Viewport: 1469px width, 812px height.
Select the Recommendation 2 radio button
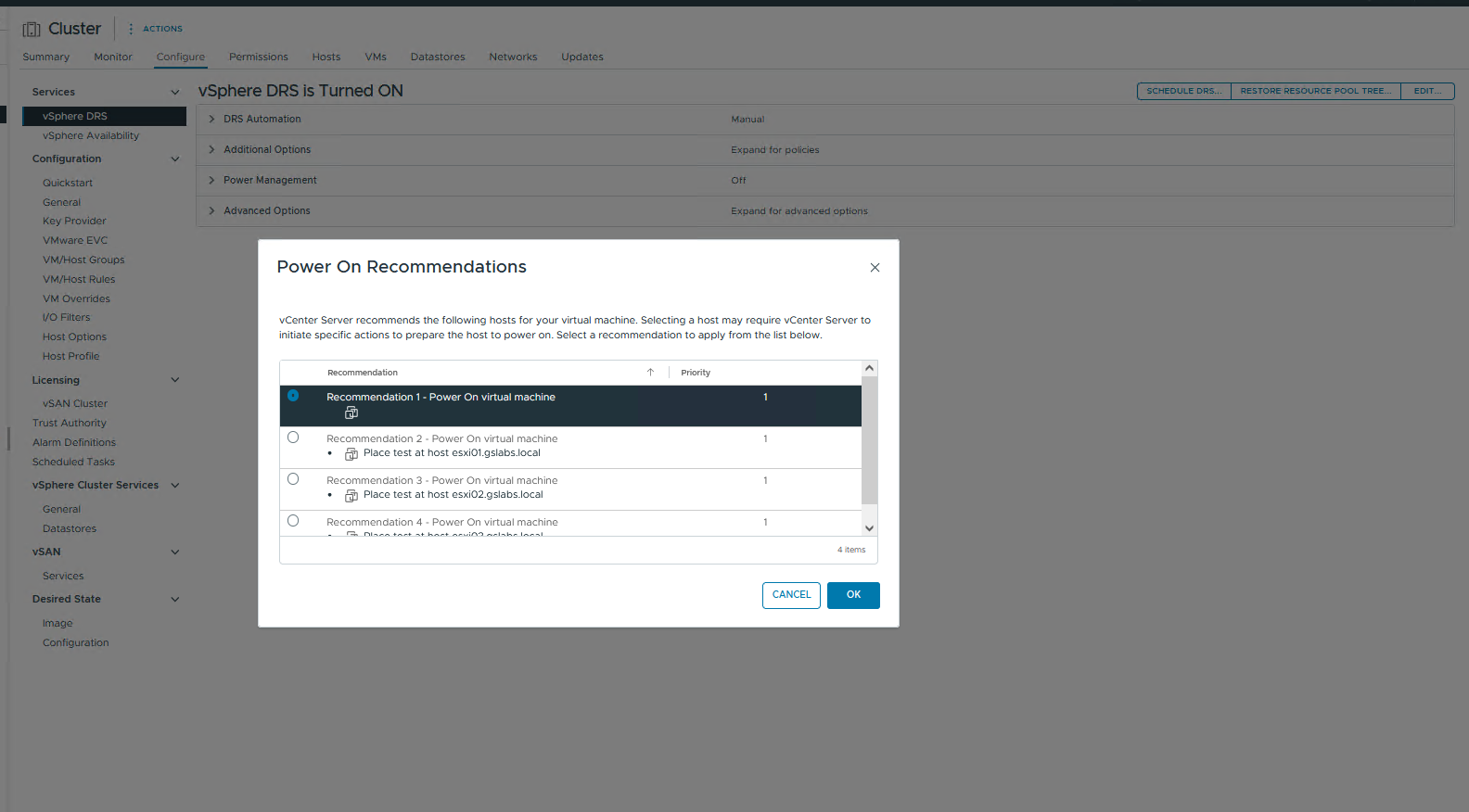pos(293,438)
